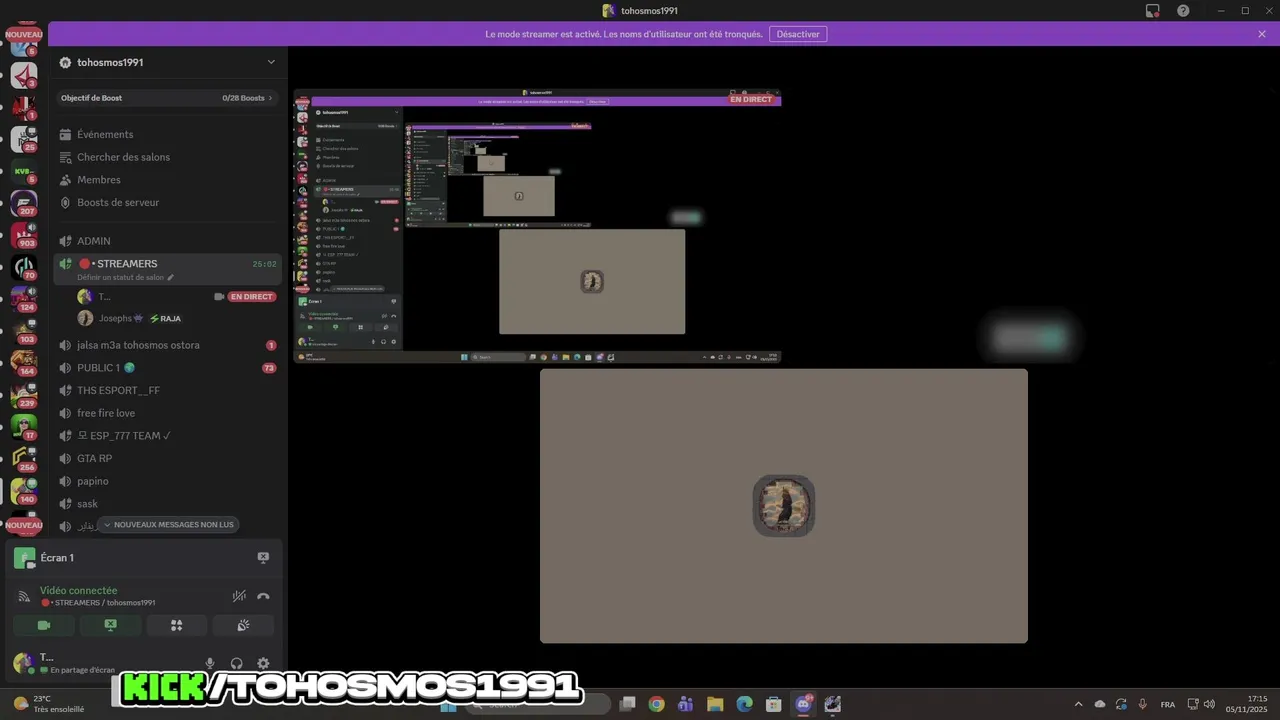Open server icon with 903 badge
The image size is (1280, 720).
[x=24, y=235]
